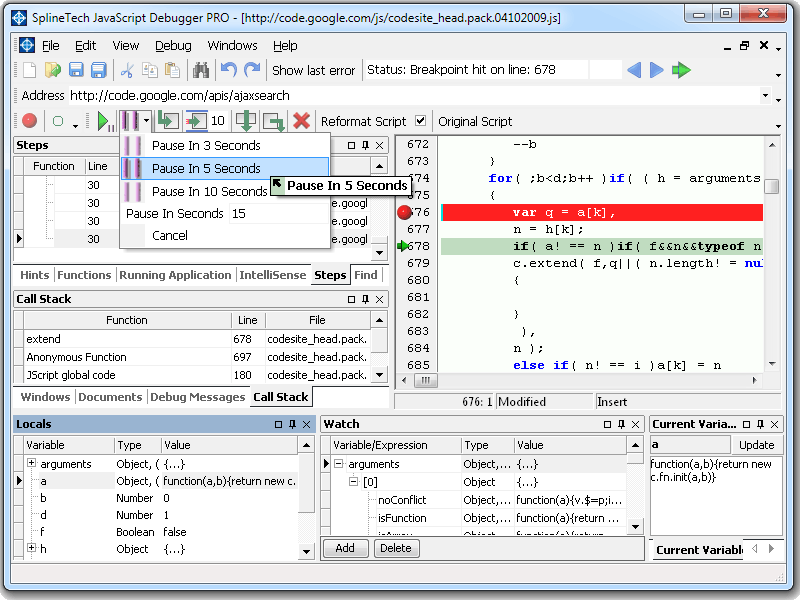Click the Add button in the Watch panel
Image resolution: width=800 pixels, height=600 pixels.
[346, 548]
